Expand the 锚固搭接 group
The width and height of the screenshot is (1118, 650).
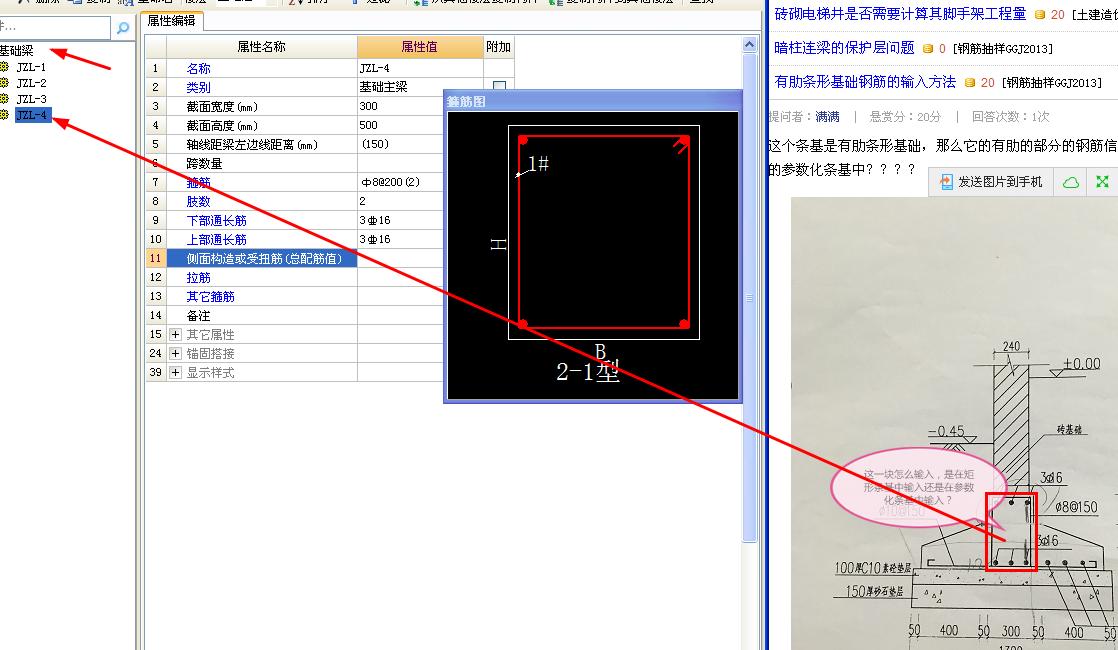pyautogui.click(x=175, y=354)
